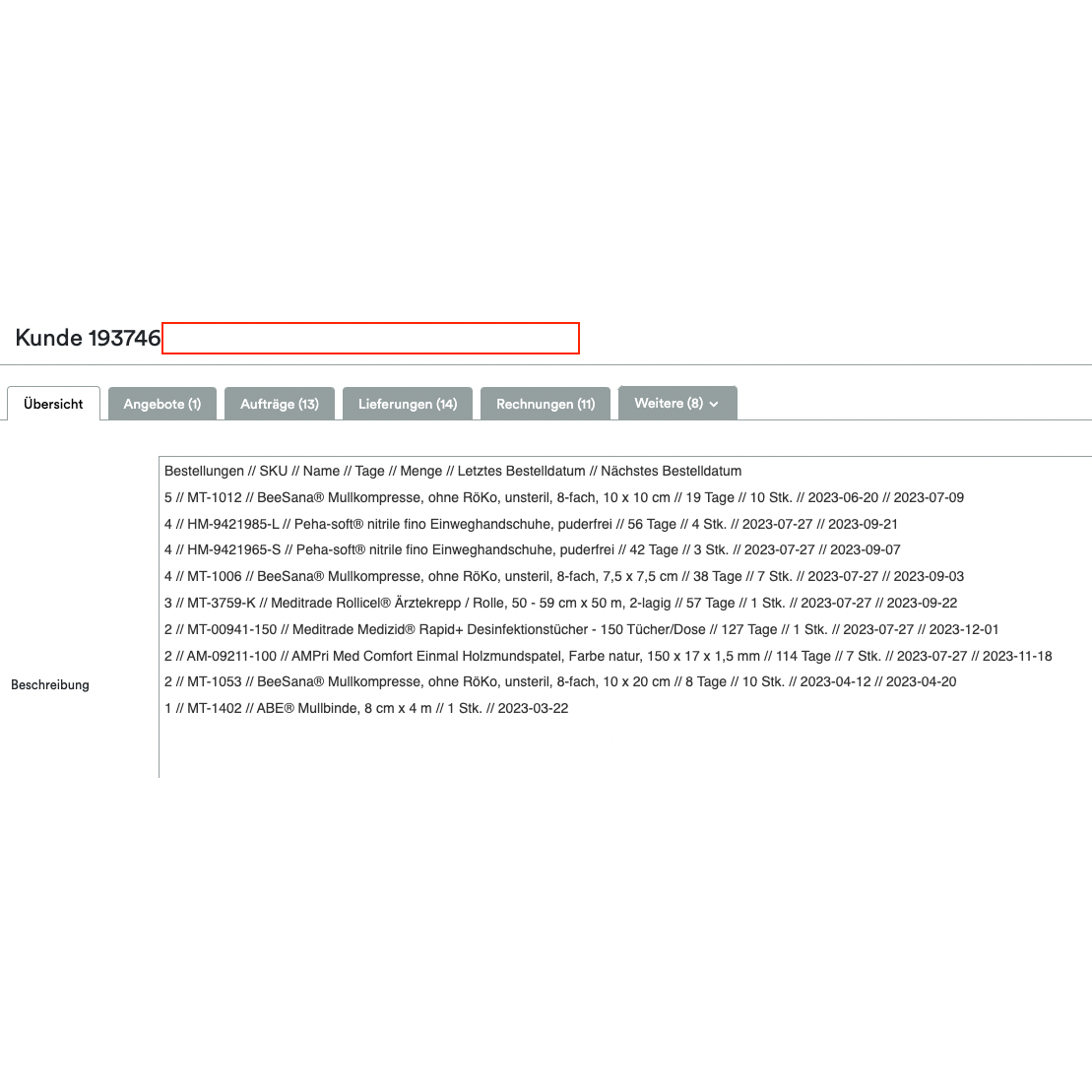Image resolution: width=1092 pixels, height=1092 pixels.
Task: Click the chevron arrow on Weitere
Action: (712, 404)
